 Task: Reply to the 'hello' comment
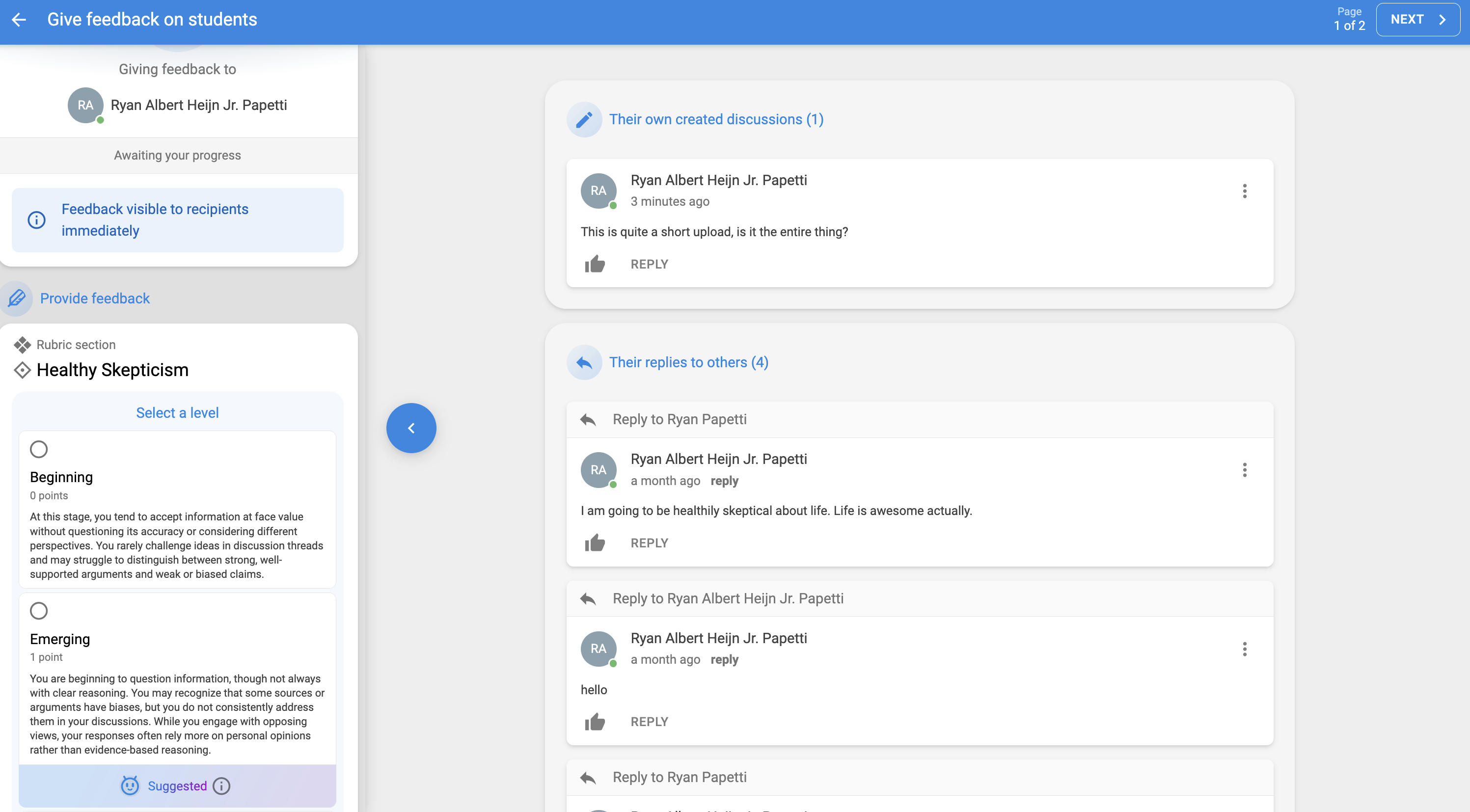coord(649,722)
